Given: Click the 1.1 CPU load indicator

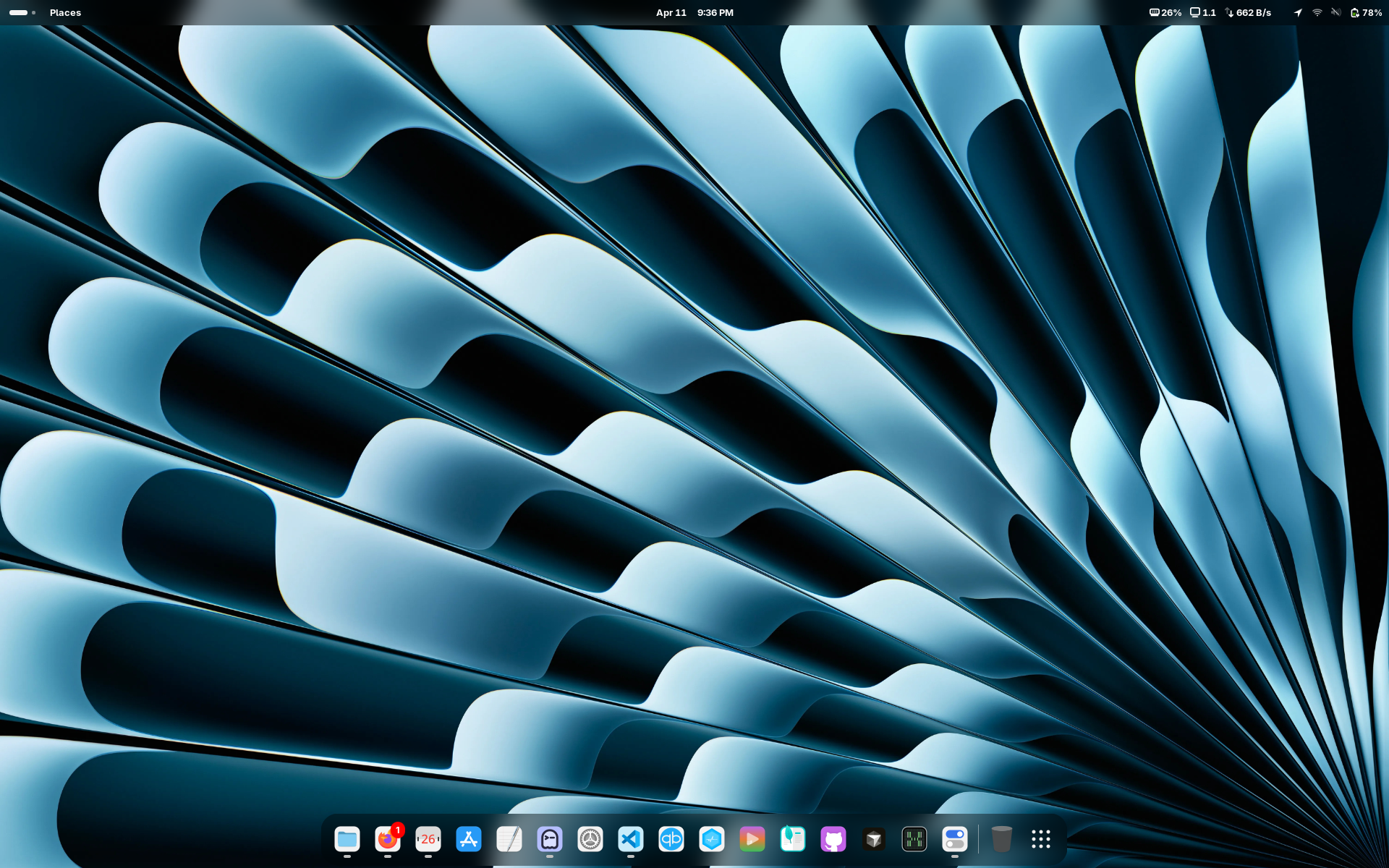Looking at the screenshot, I should coord(1203,12).
